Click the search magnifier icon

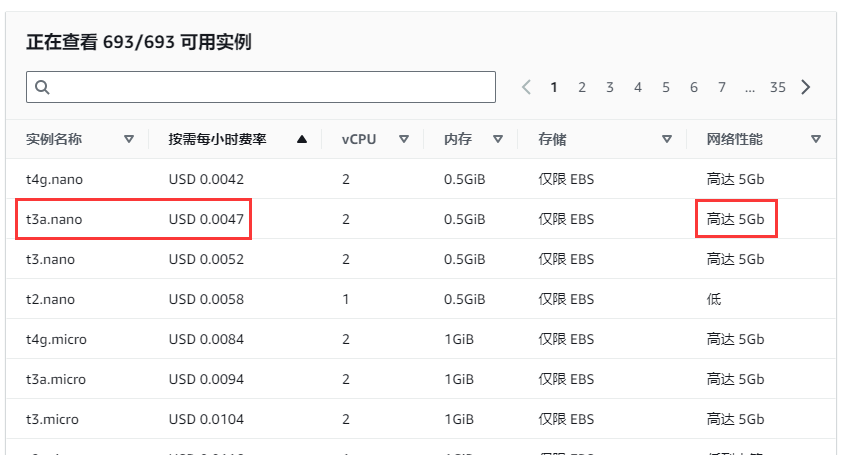point(42,87)
